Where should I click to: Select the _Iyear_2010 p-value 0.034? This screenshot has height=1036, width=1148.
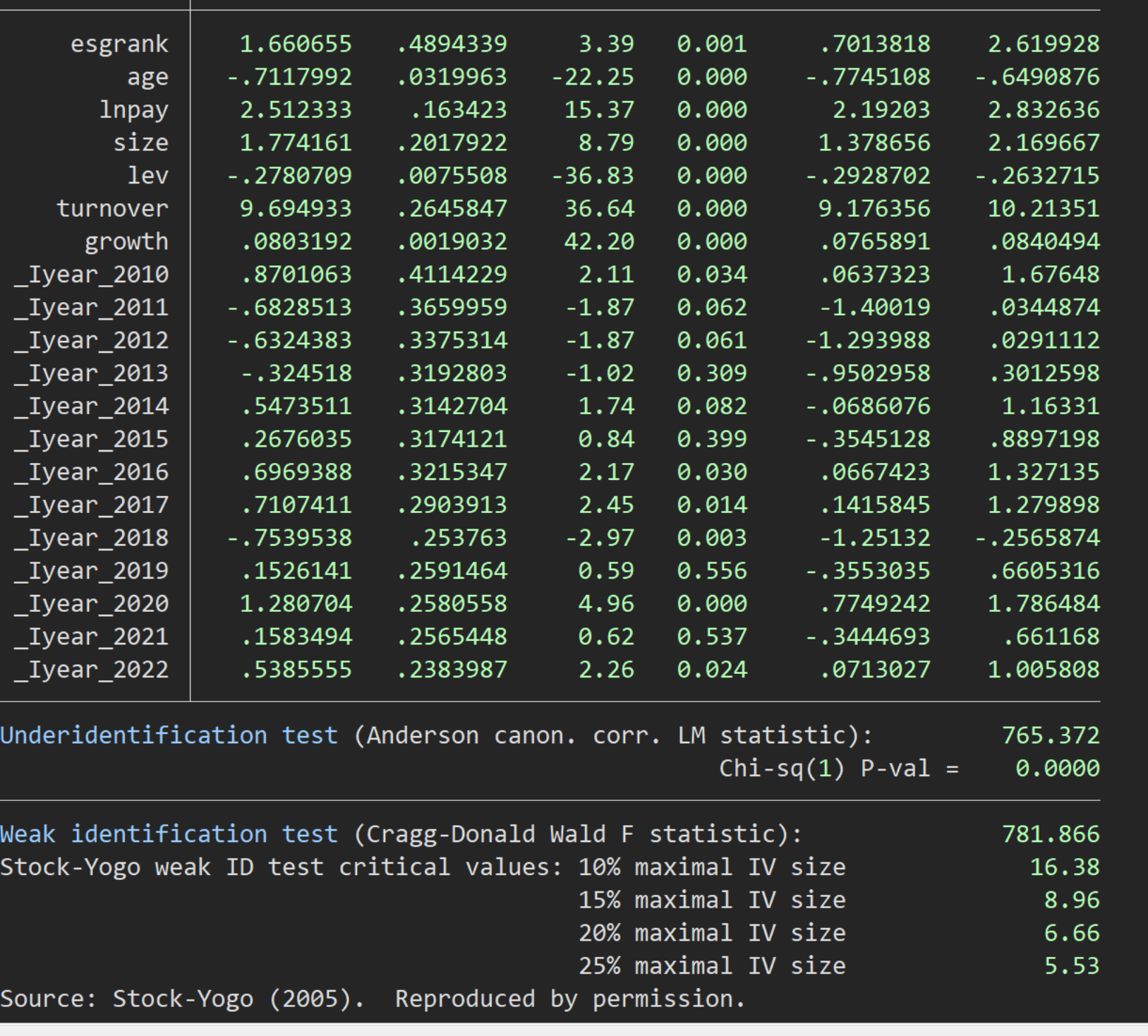pyautogui.click(x=712, y=275)
